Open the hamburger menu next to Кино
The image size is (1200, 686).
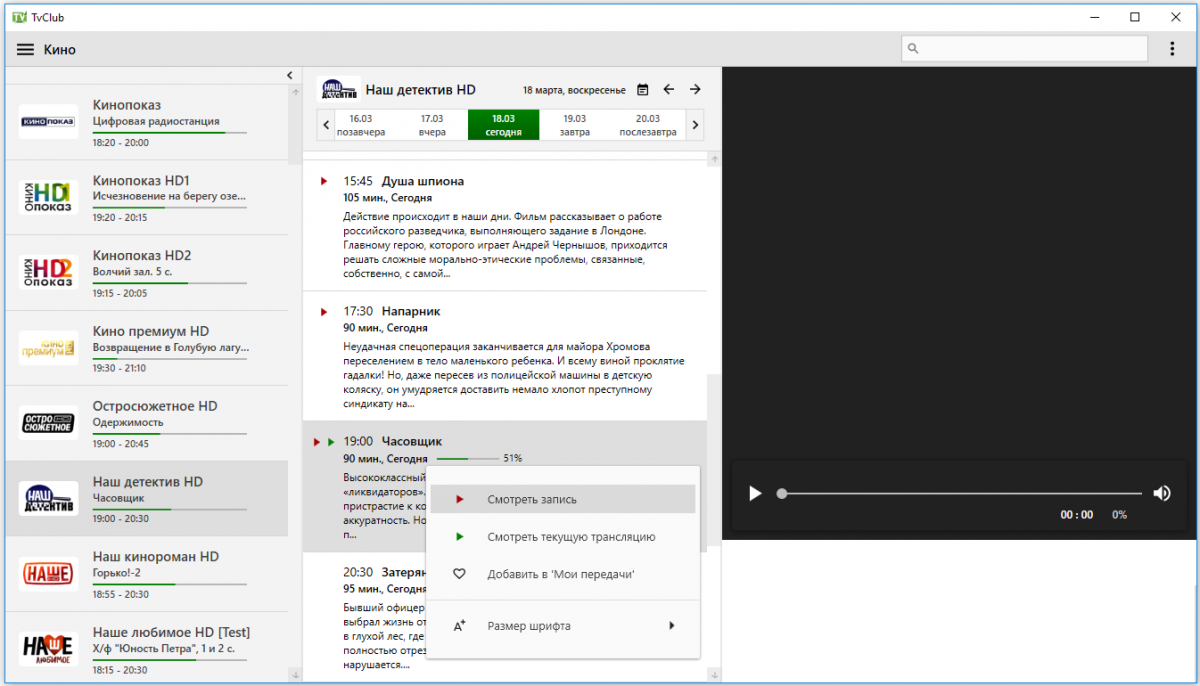click(x=25, y=49)
